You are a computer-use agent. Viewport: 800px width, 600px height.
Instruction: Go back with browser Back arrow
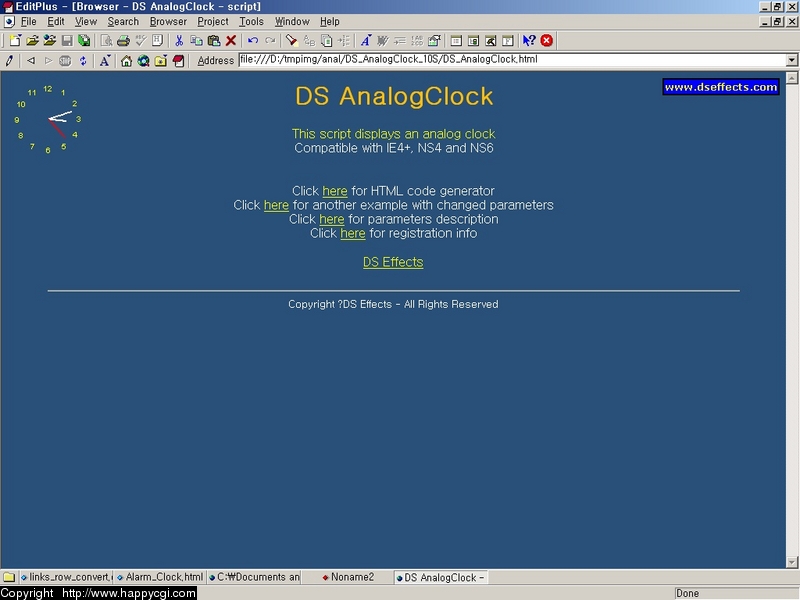[x=31, y=61]
